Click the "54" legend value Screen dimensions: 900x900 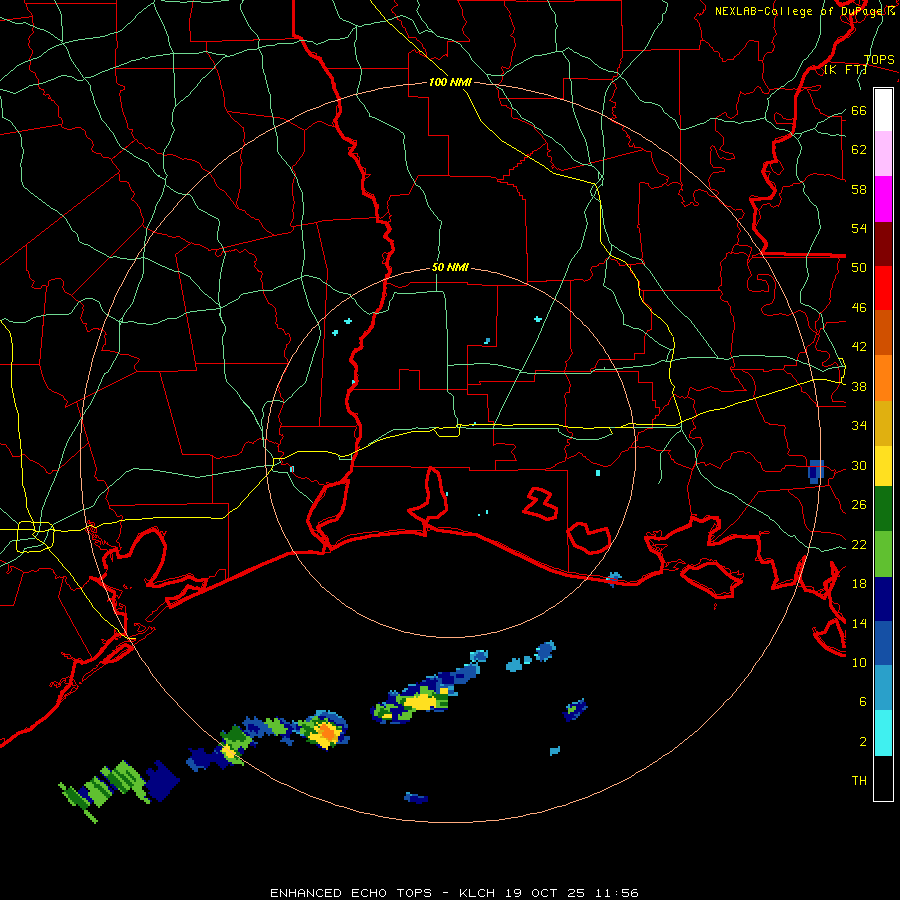(859, 228)
